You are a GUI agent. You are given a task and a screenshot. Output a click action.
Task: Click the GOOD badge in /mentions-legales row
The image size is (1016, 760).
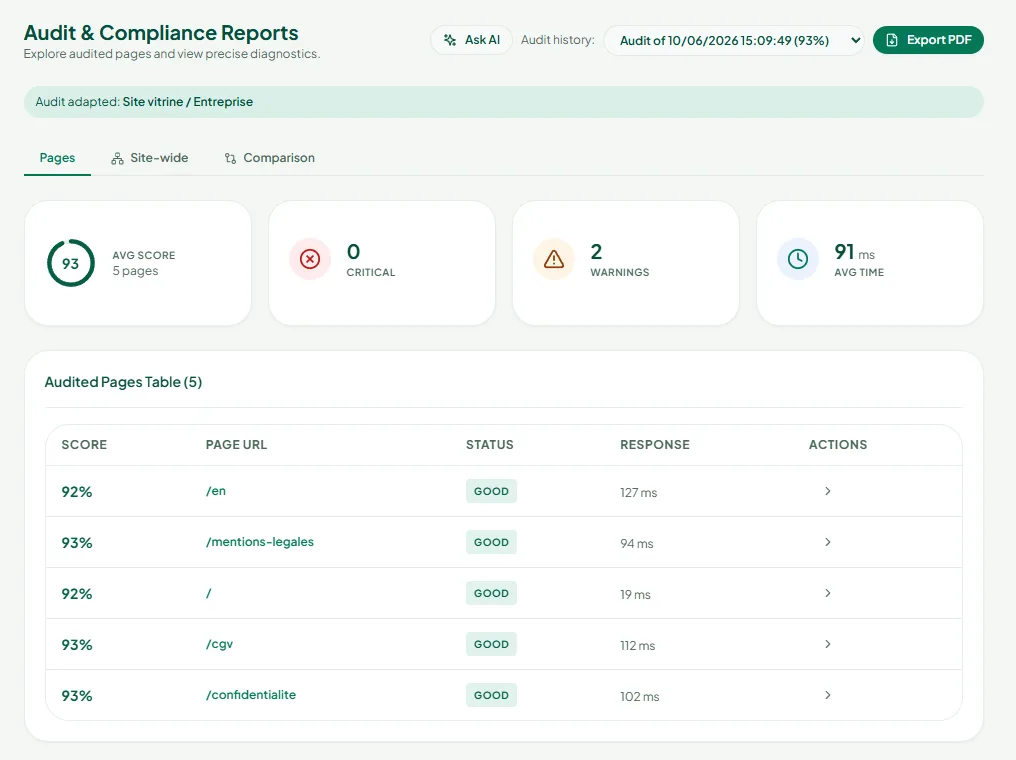click(491, 542)
